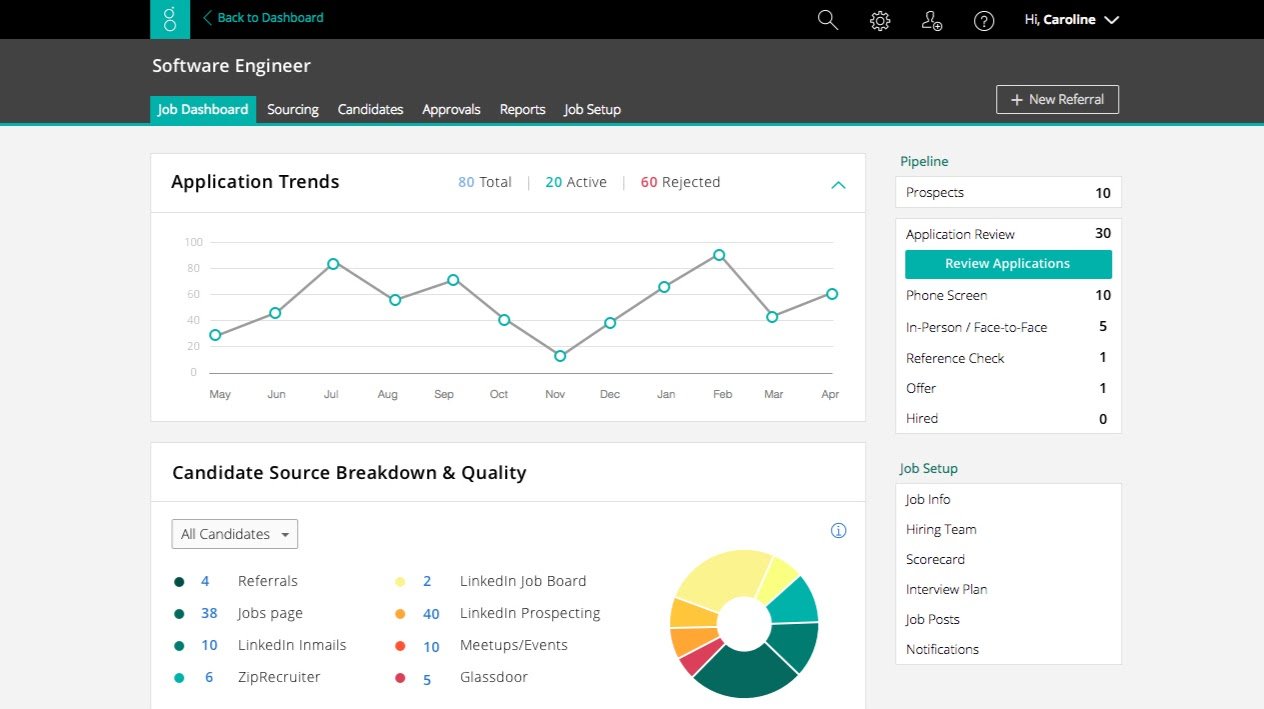Open the All Candidates dropdown
This screenshot has width=1264, height=709.
[235, 534]
